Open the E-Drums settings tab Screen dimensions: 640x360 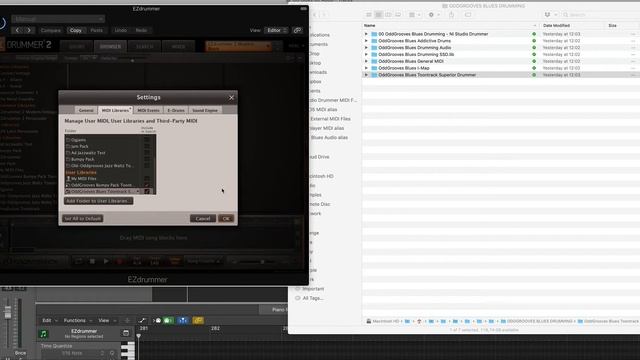click(176, 110)
